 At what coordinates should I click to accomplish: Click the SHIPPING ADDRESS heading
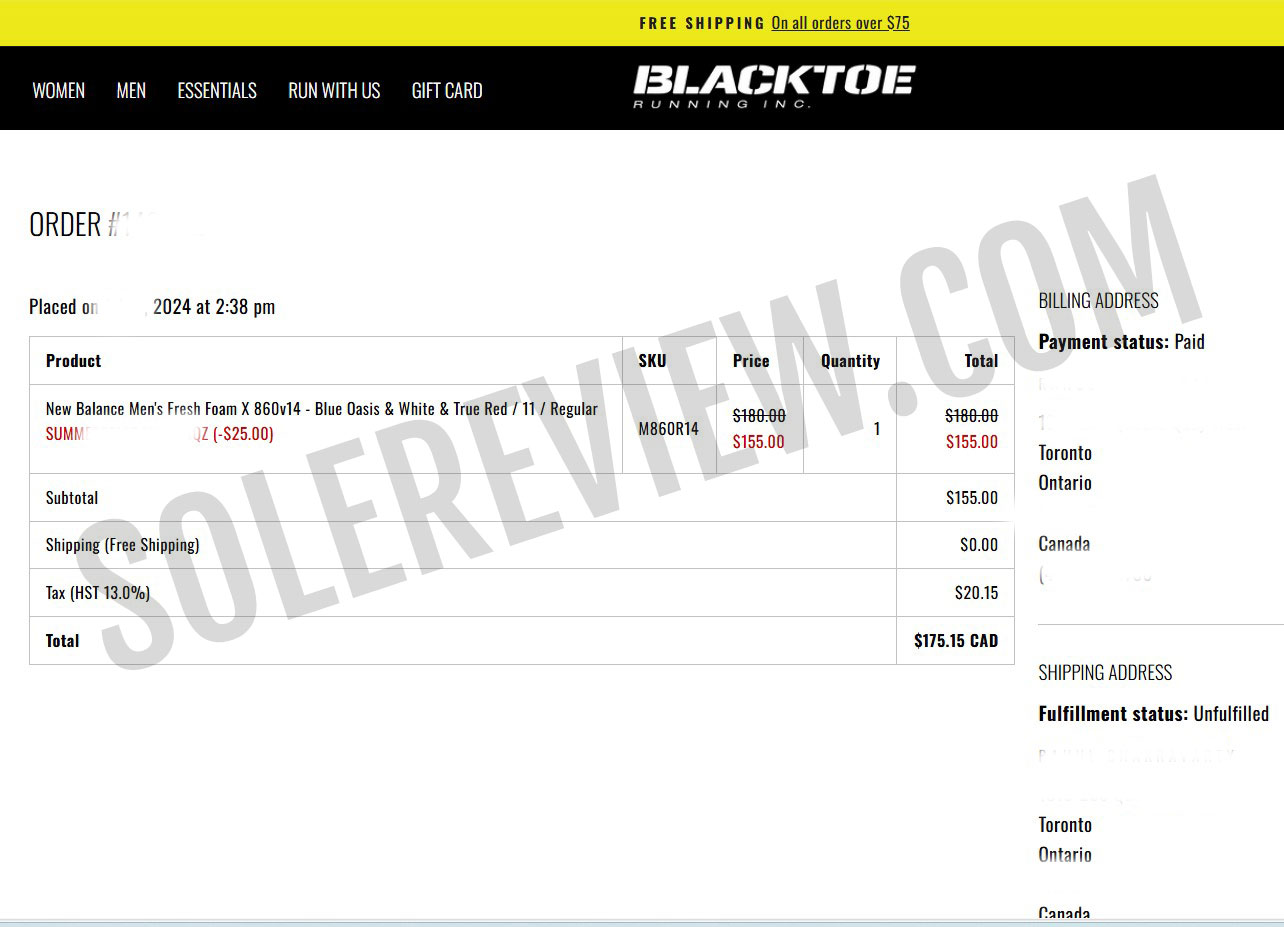(1105, 672)
